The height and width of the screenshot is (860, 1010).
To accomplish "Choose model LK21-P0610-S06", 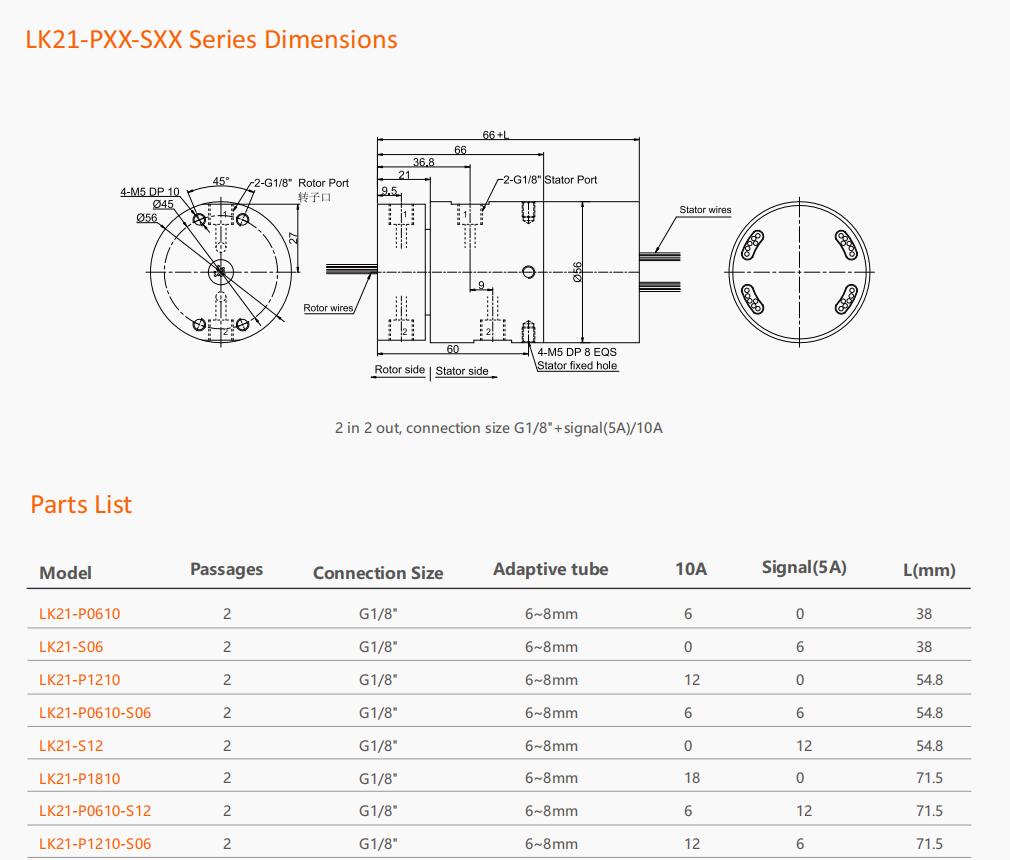I will (x=95, y=713).
